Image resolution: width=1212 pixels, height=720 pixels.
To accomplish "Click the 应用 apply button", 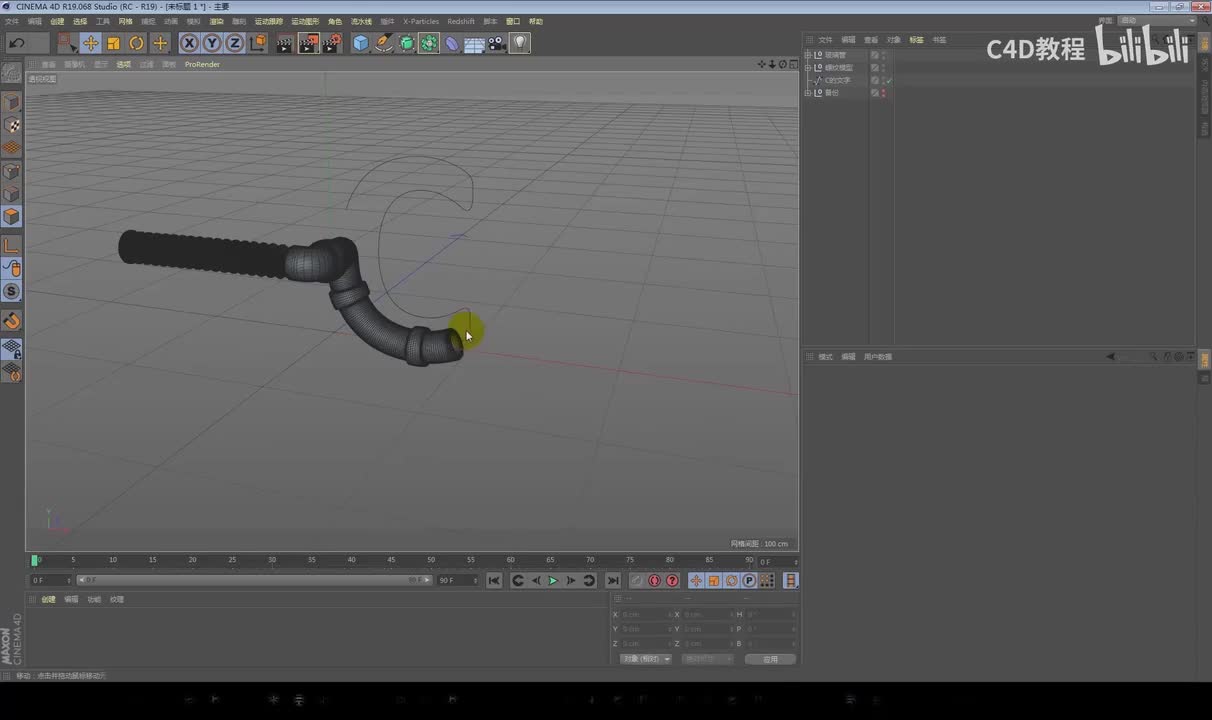I will pos(770,659).
